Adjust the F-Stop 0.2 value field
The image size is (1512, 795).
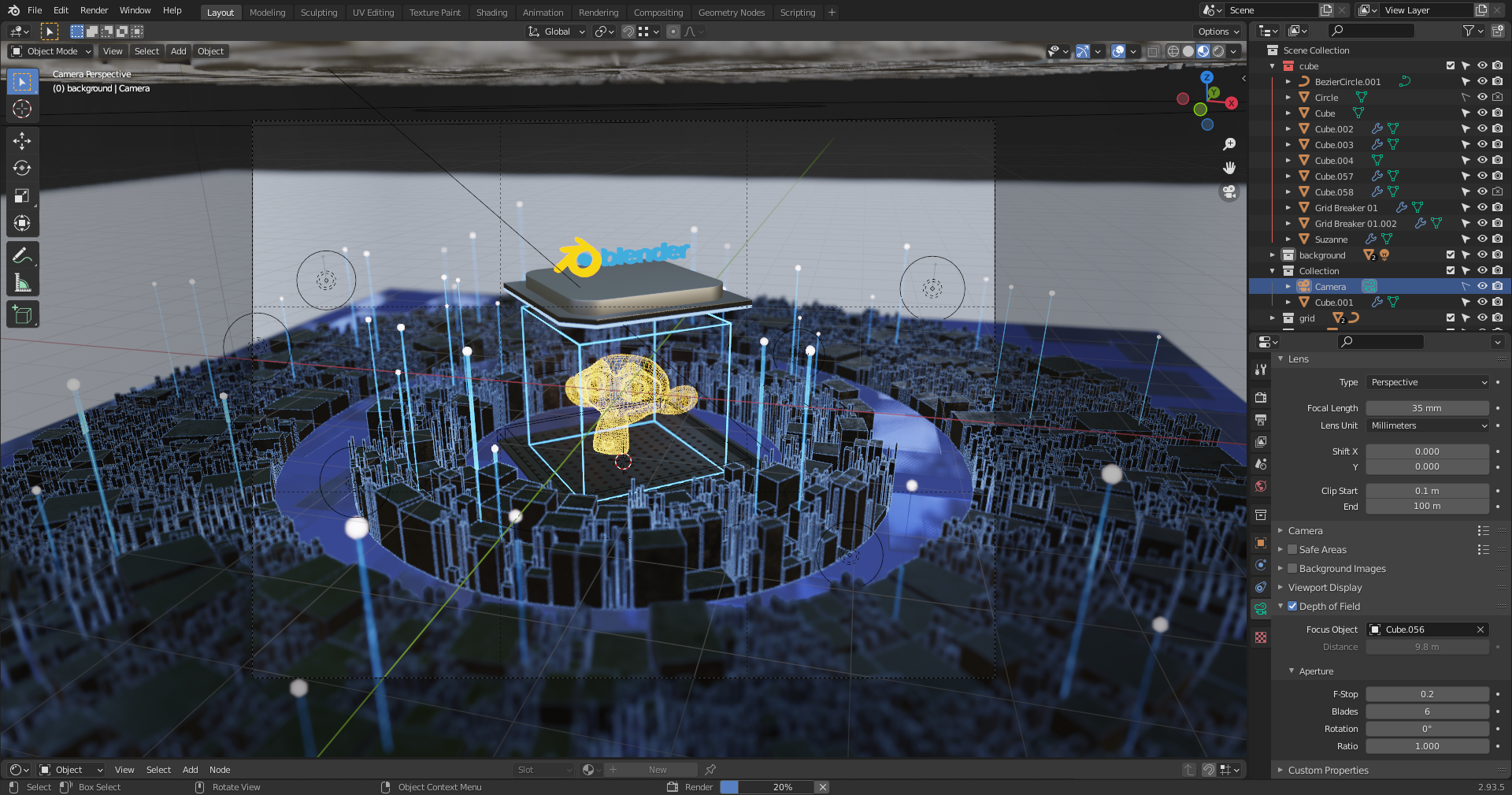(1428, 694)
